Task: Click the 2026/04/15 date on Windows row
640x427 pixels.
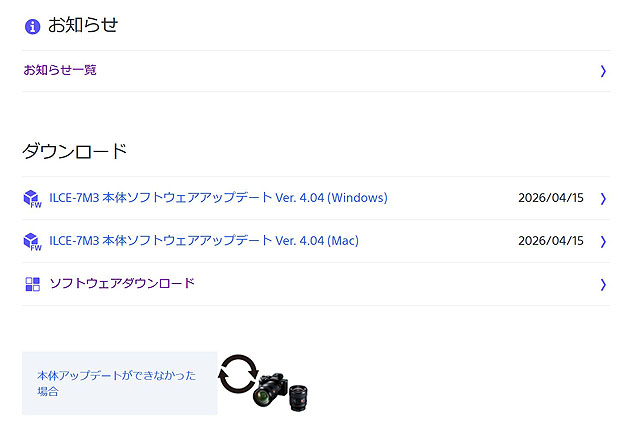Action: tap(550, 198)
